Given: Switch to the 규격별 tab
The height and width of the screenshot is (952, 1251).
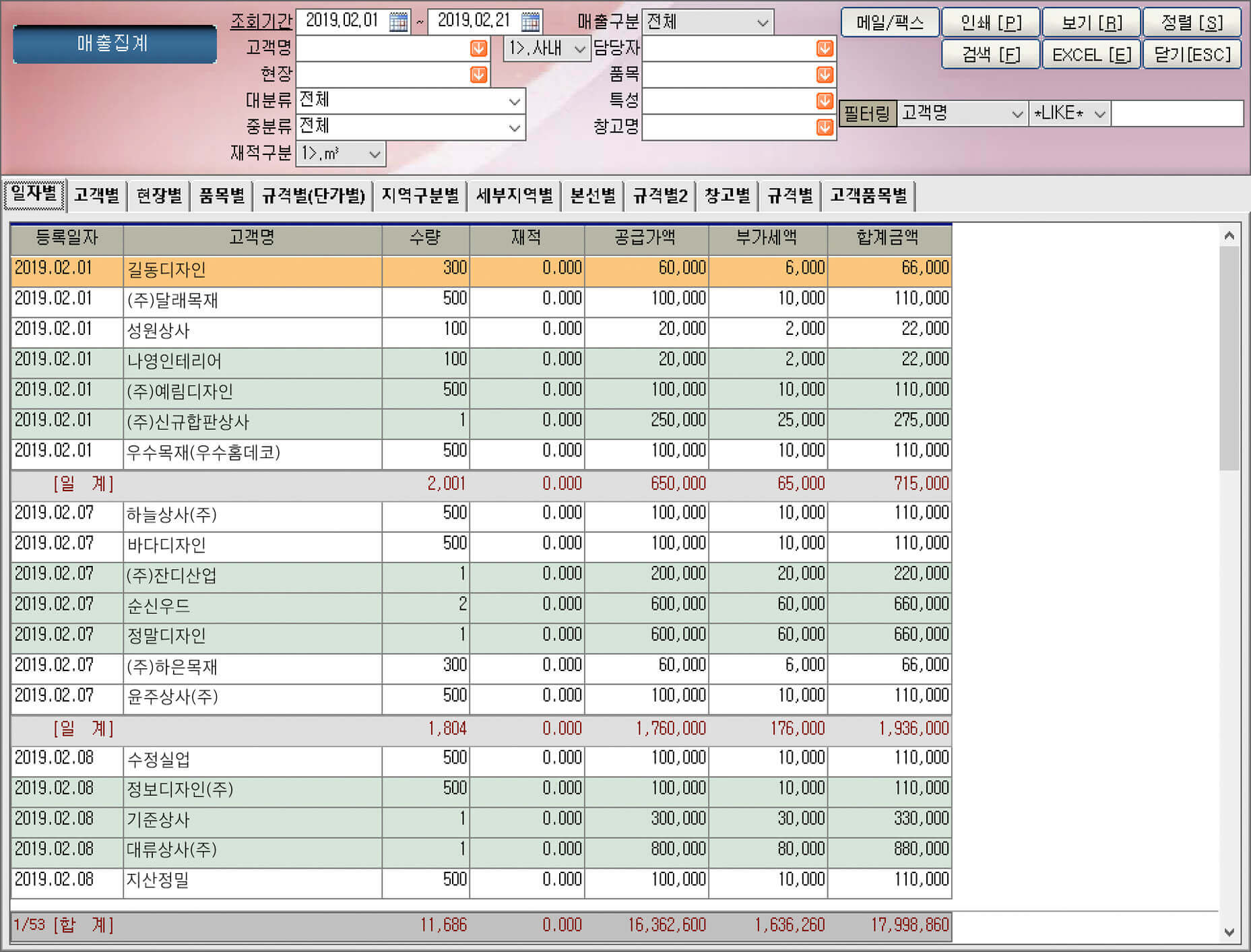Looking at the screenshot, I should (790, 195).
